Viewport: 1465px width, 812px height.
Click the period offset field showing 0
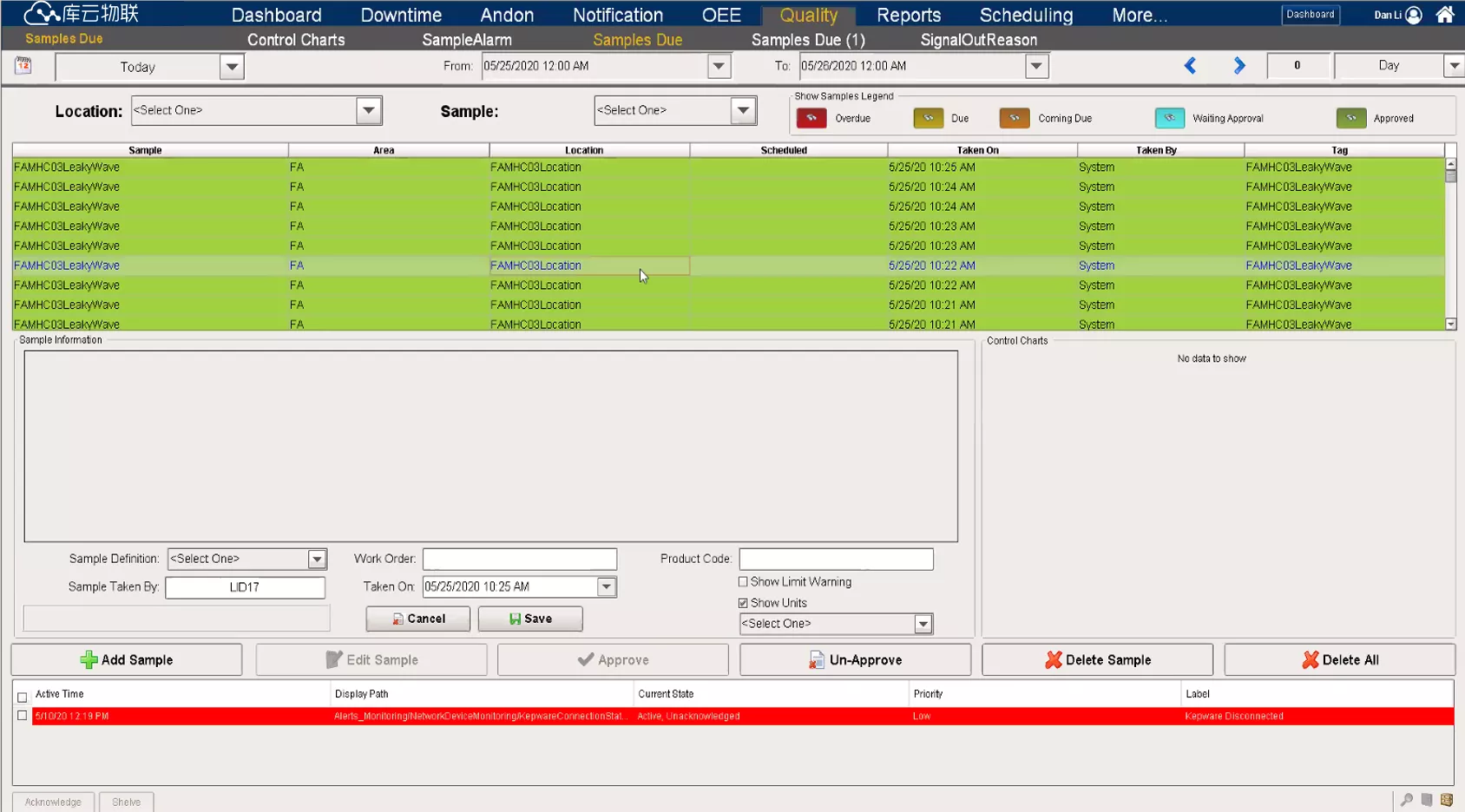[x=1297, y=66]
